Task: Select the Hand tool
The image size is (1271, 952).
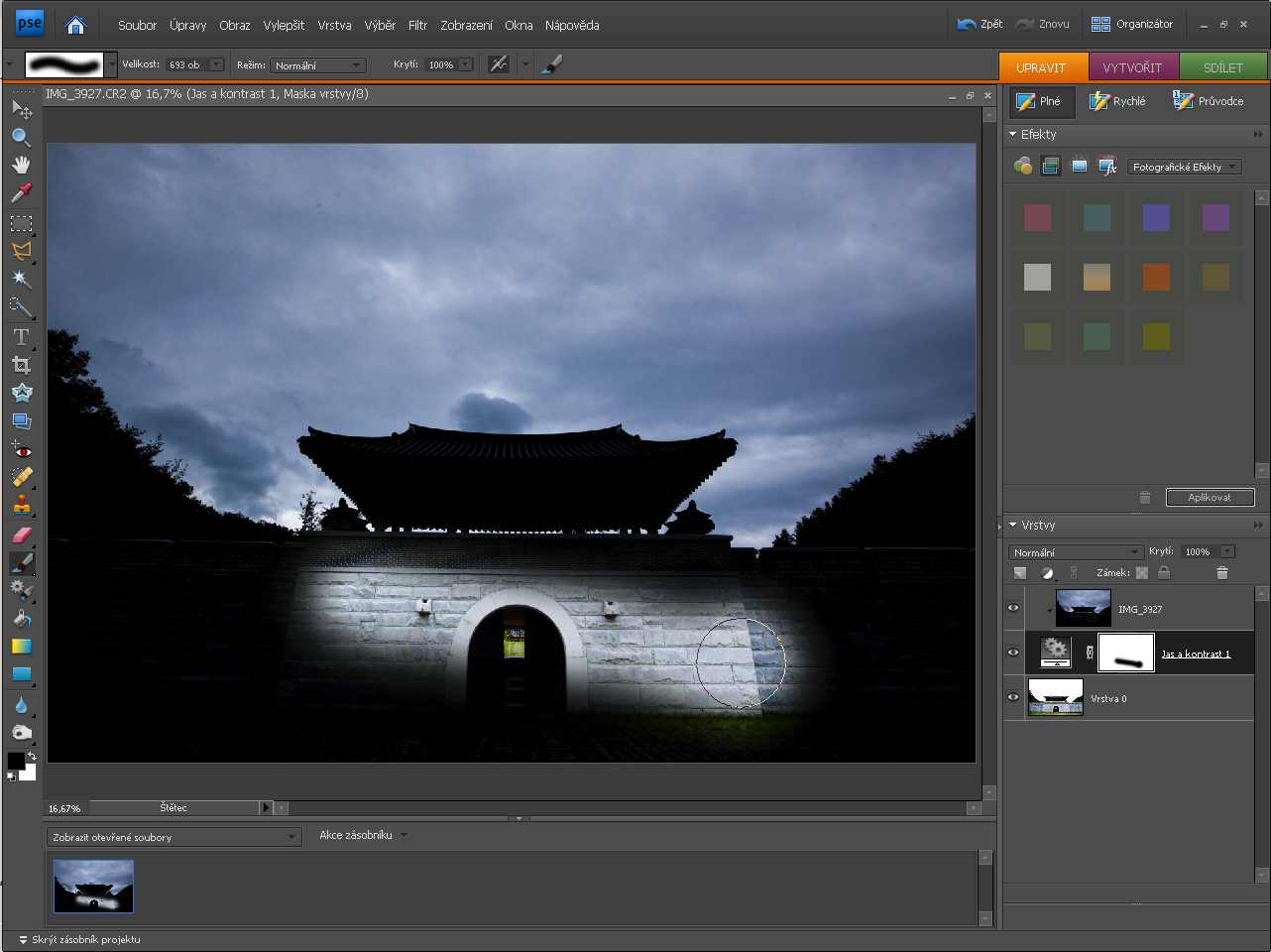Action: (x=21, y=165)
